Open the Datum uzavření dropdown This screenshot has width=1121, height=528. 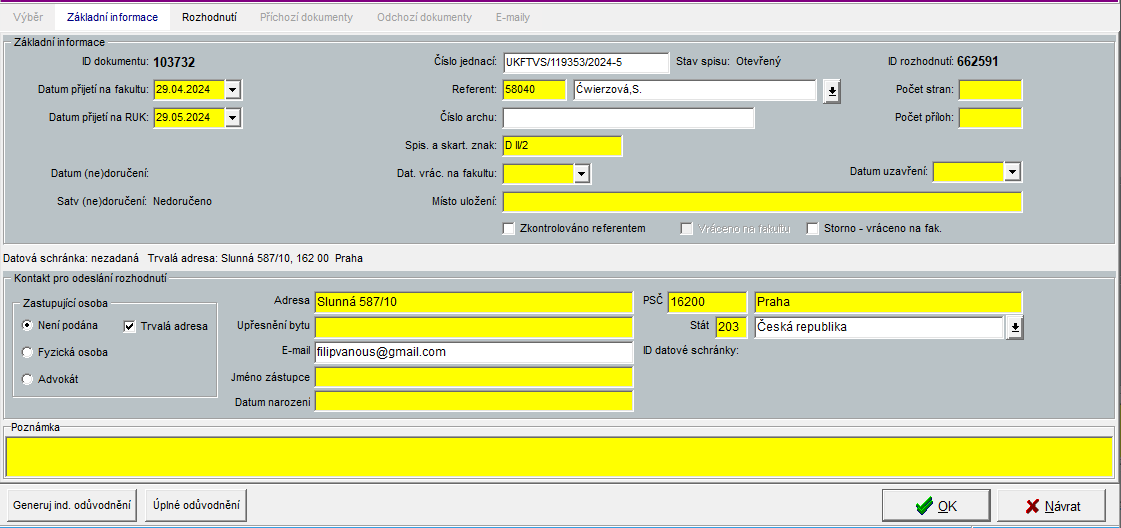point(1013,172)
